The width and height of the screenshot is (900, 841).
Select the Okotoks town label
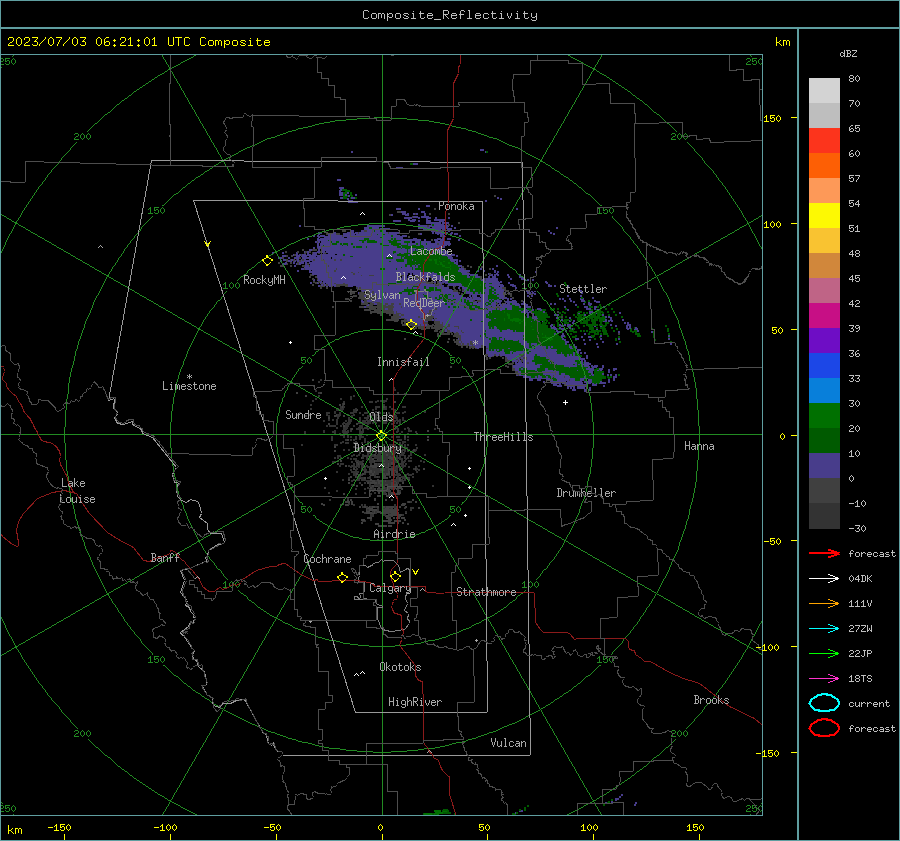400,667
